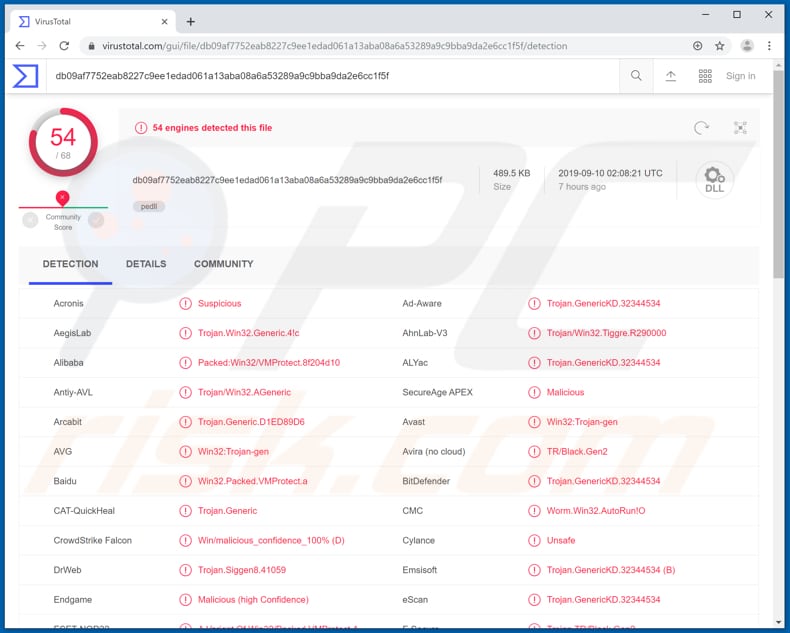Click the browser address bar URL
Viewport: 790px width, 633px height.
pos(335,46)
